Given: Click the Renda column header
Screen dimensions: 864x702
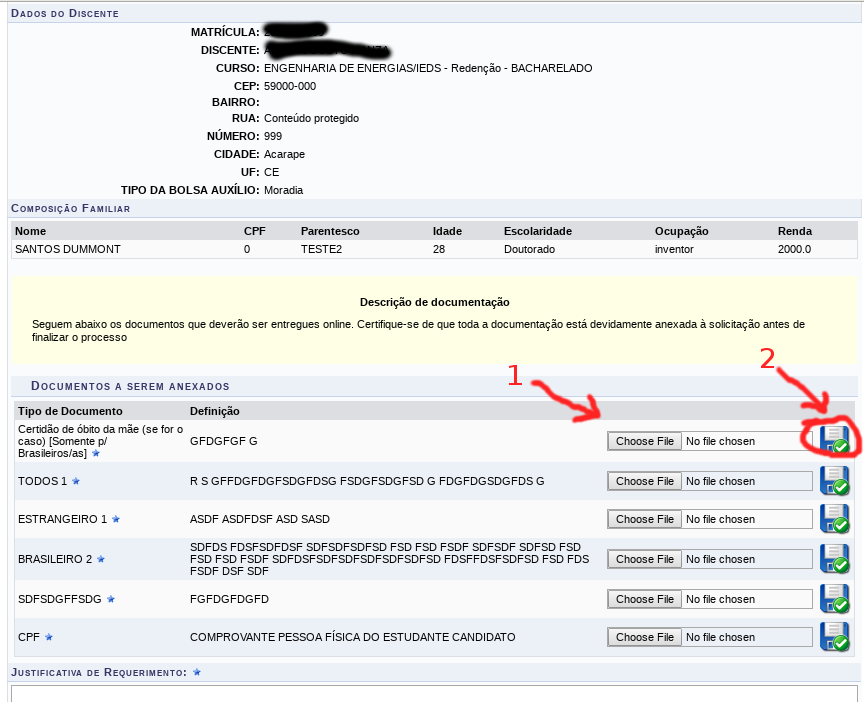Looking at the screenshot, I should [x=794, y=231].
